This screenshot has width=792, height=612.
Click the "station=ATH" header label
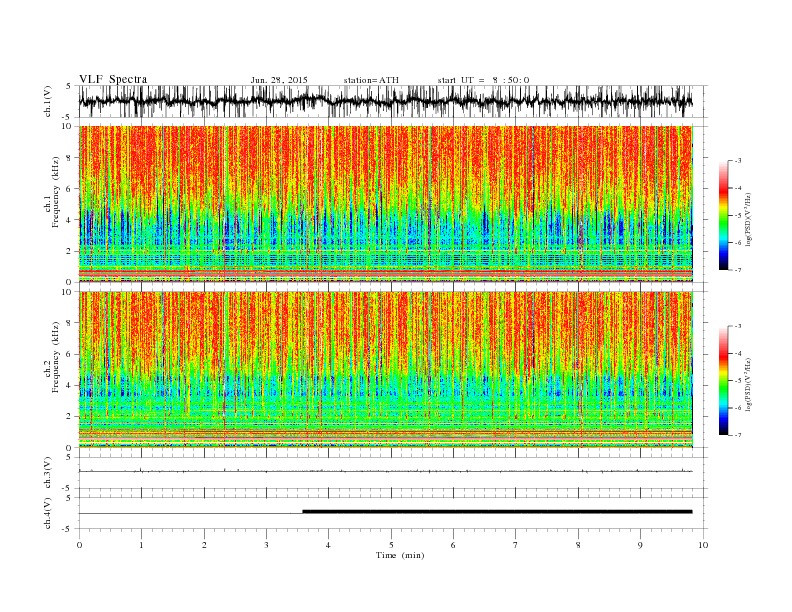(x=371, y=80)
